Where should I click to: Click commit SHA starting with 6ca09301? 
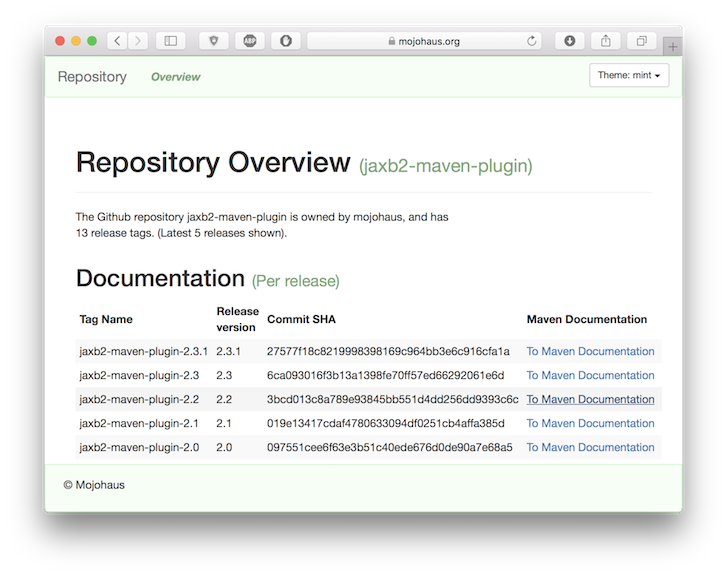(385, 376)
